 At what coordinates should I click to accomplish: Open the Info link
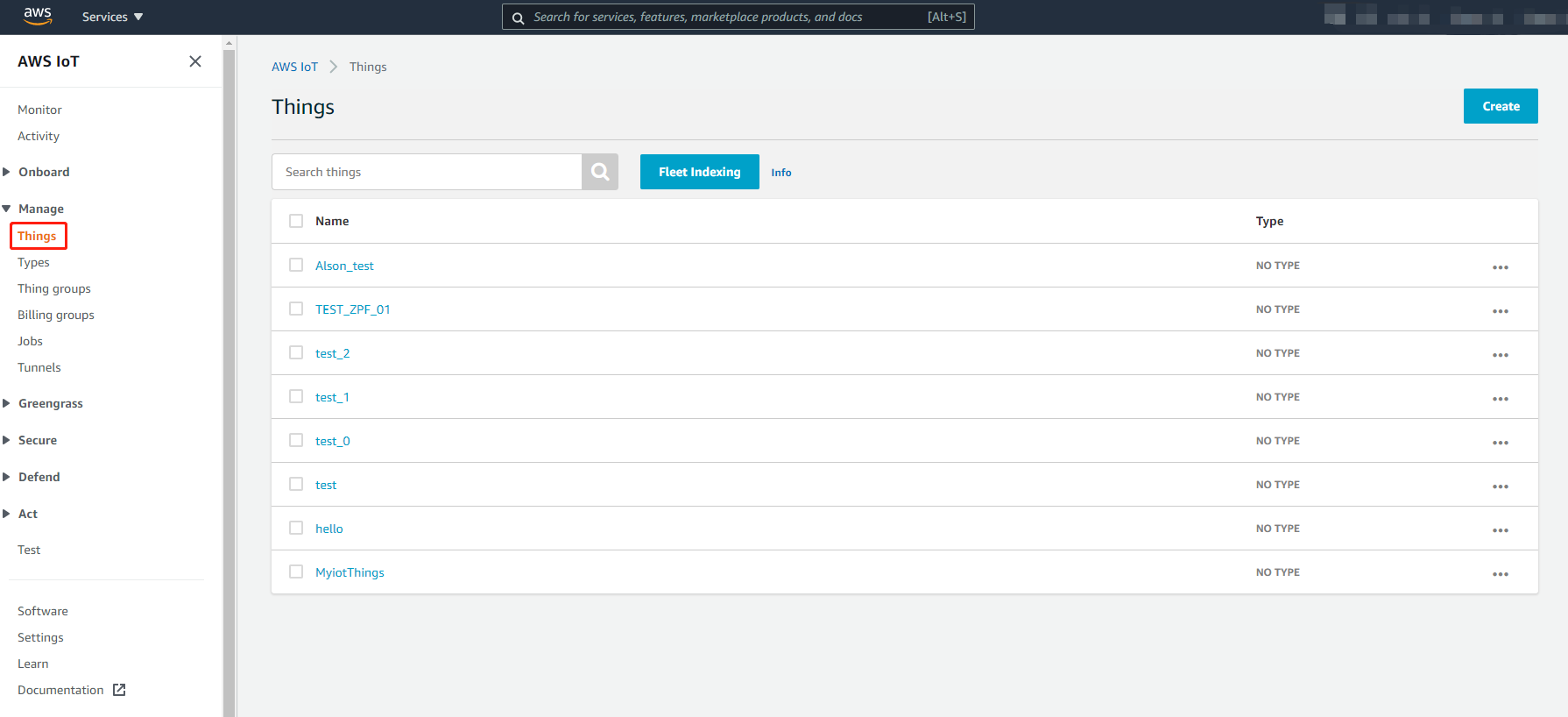point(781,173)
